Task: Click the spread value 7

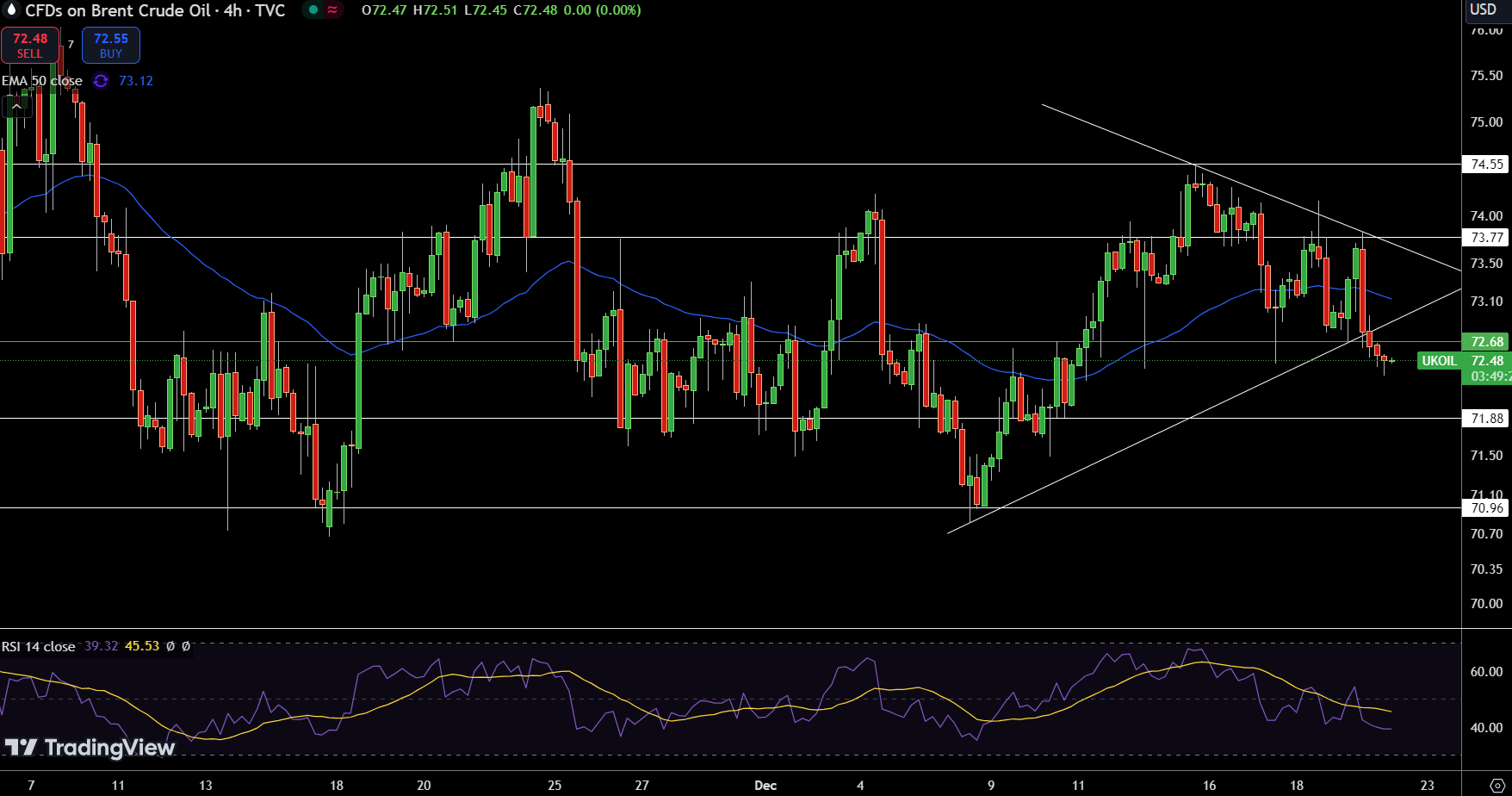Action: coord(71,45)
